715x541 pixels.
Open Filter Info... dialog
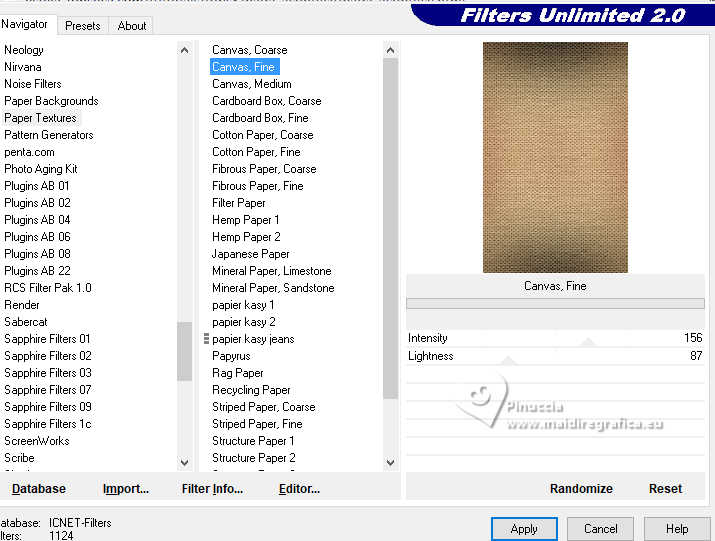pyautogui.click(x=212, y=489)
